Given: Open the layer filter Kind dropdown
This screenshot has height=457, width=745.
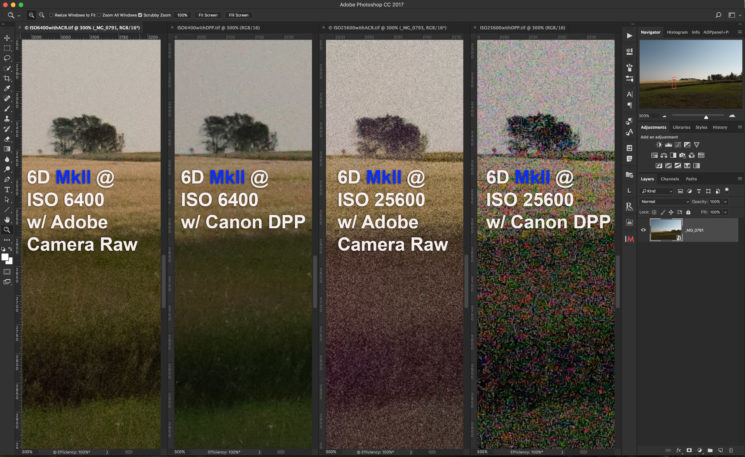Looking at the screenshot, I should (657, 191).
